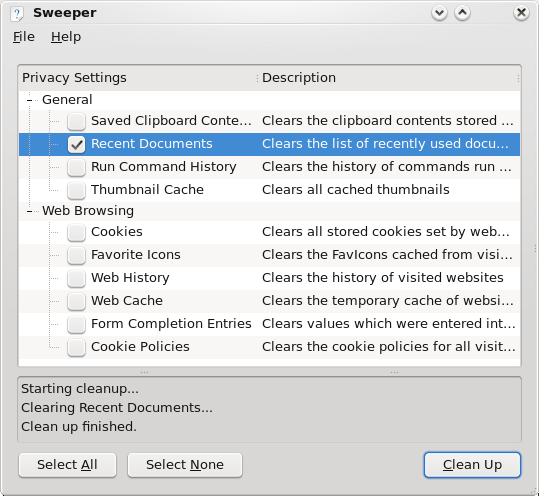Check the Cookies checkbox
This screenshot has width=539, height=496.
(76, 232)
